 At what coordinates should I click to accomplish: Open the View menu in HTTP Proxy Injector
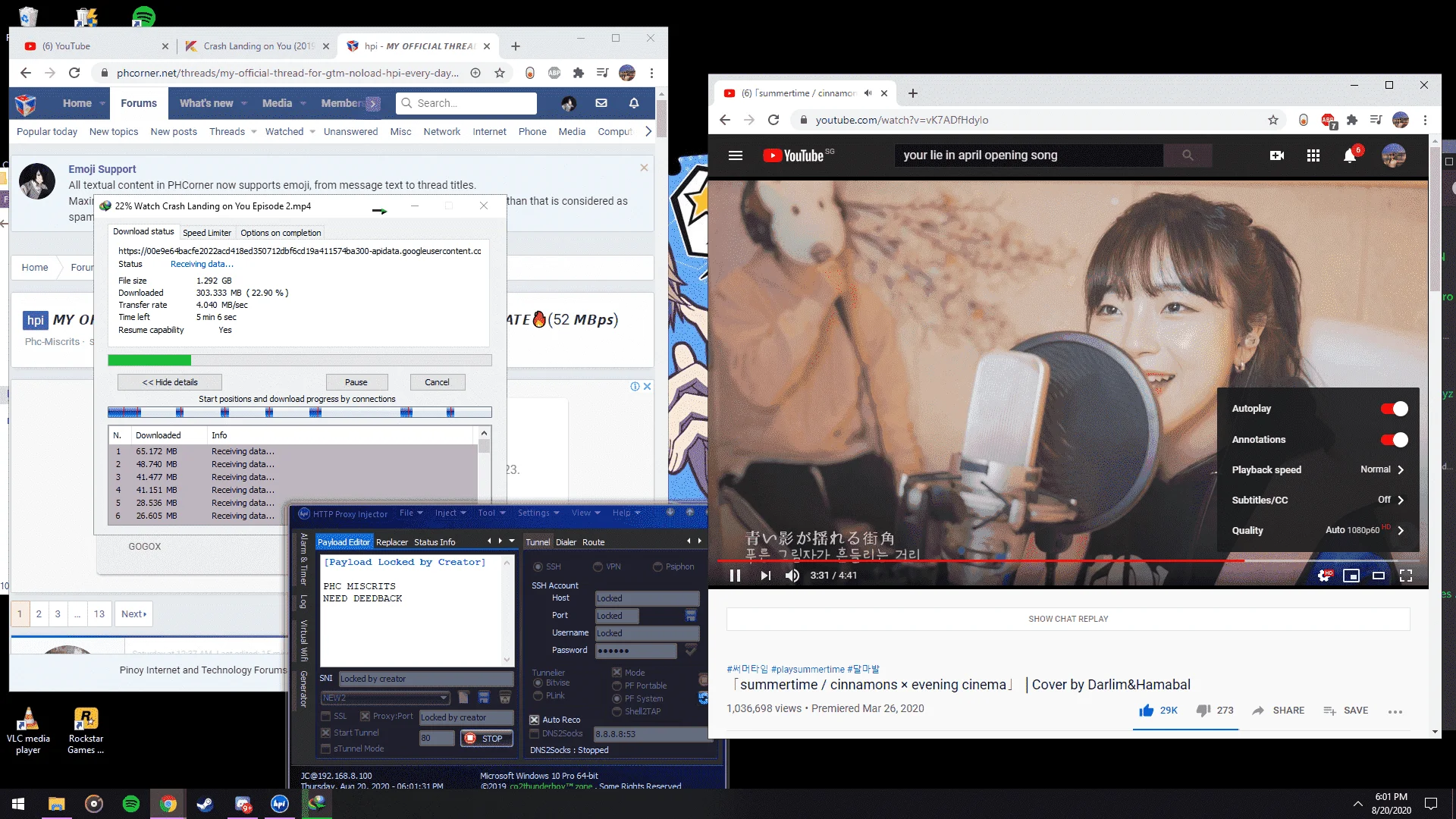tap(585, 513)
